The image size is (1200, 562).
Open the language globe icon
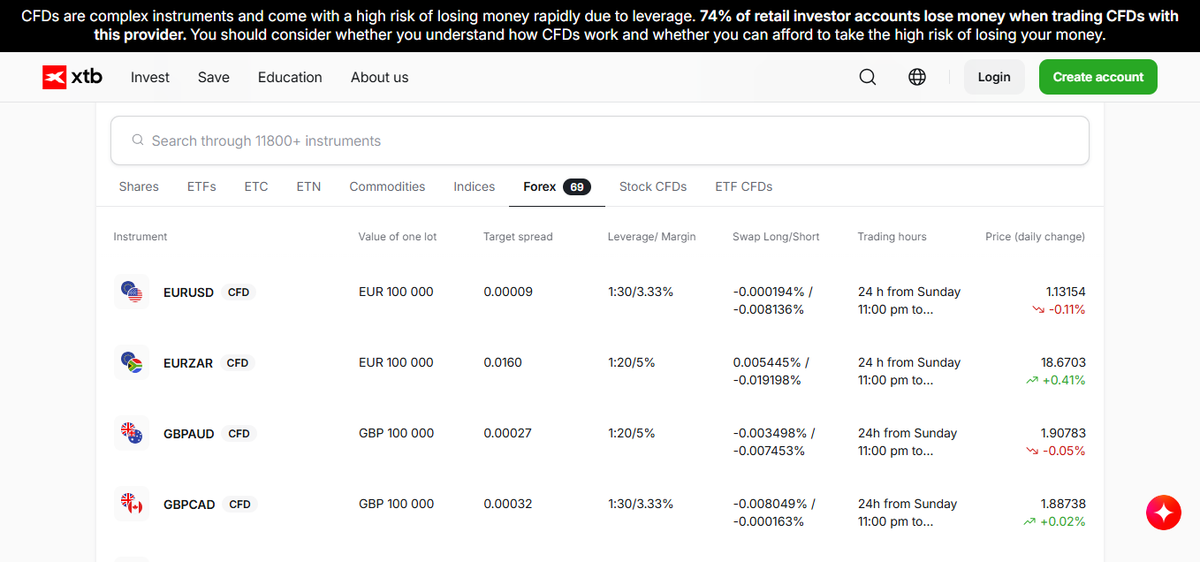(x=917, y=77)
